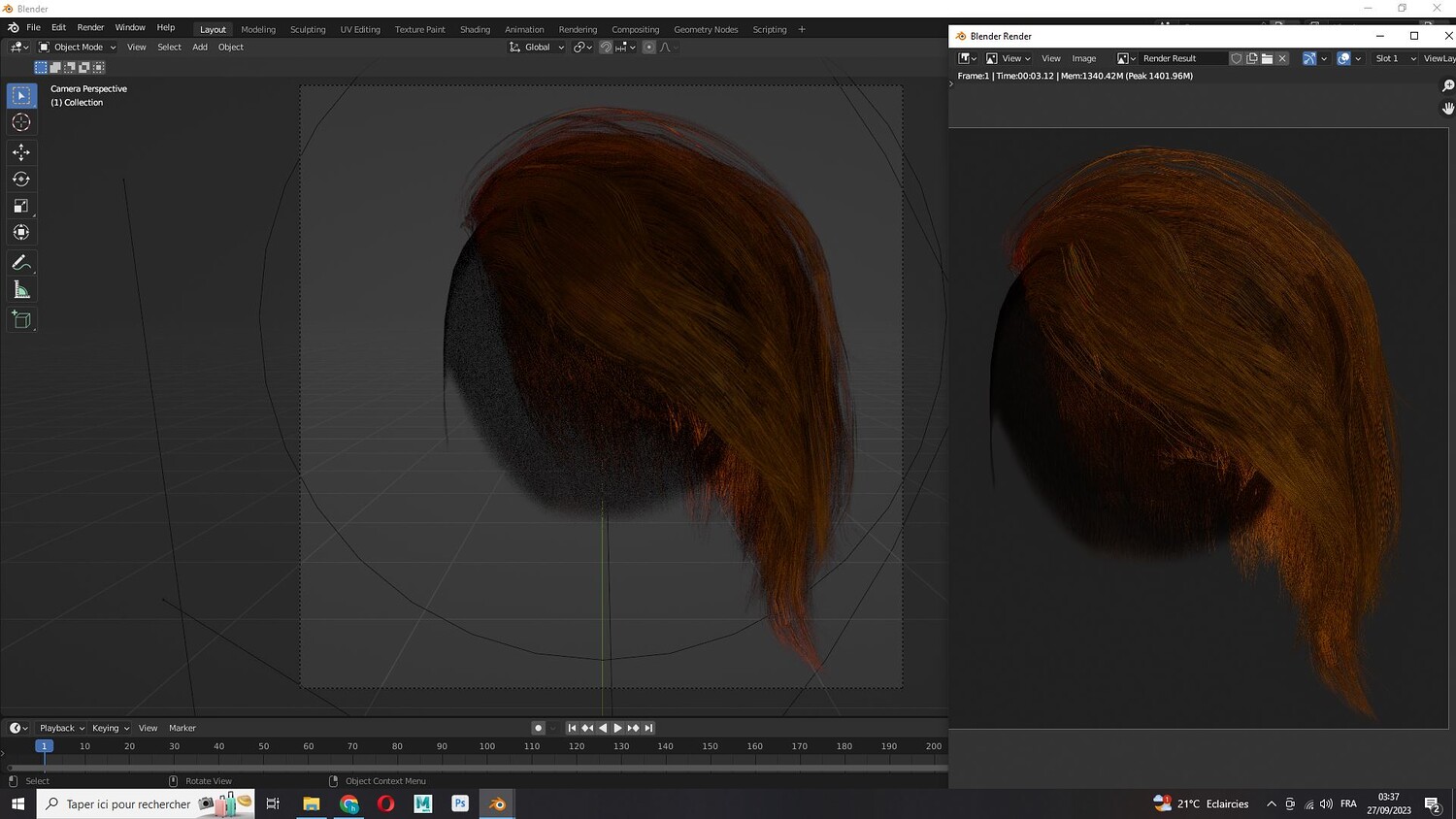Switch to the Sculpting workspace tab
1456x819 pixels.
[x=308, y=29]
